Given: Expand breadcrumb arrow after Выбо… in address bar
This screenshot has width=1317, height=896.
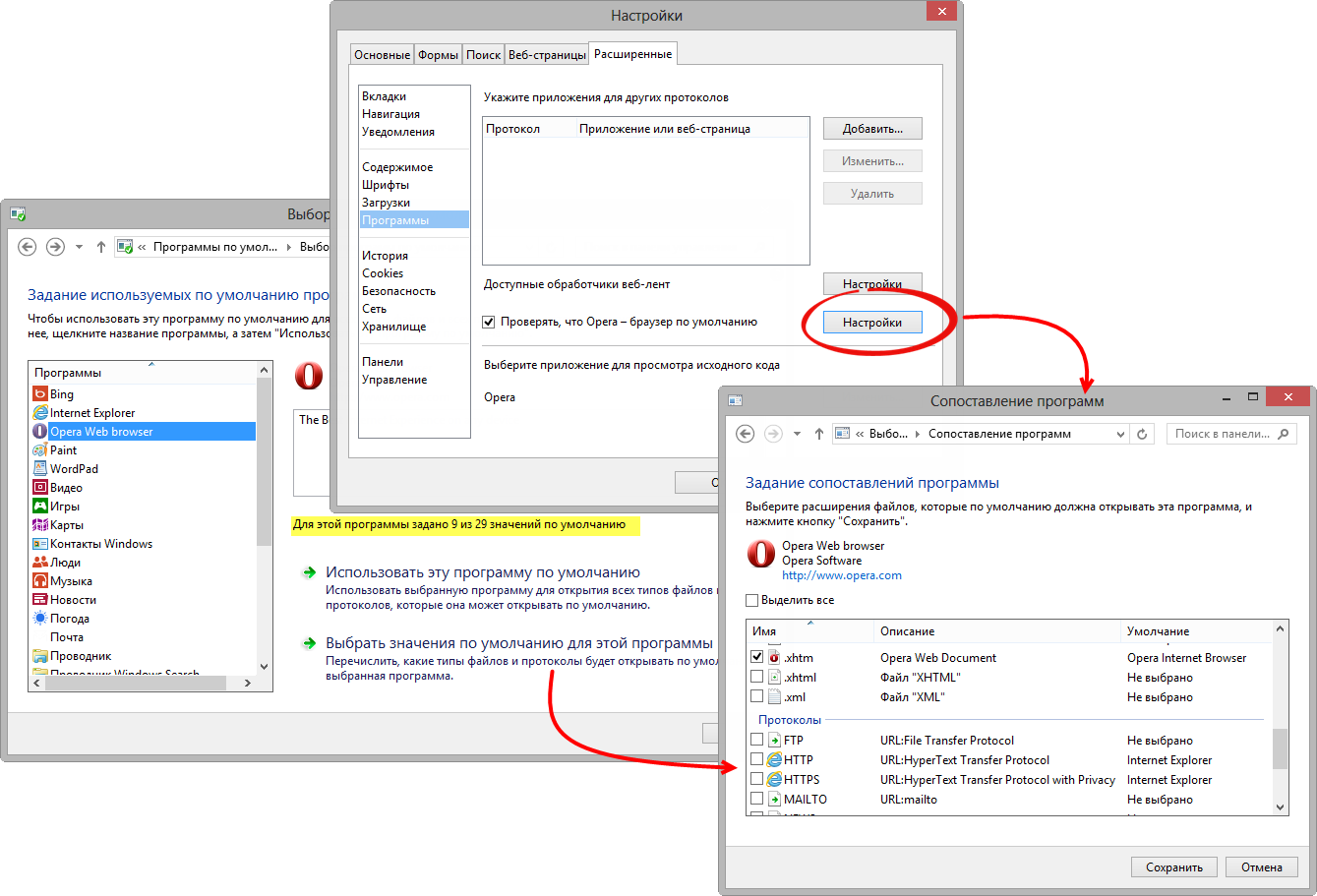Looking at the screenshot, I should point(919,434).
